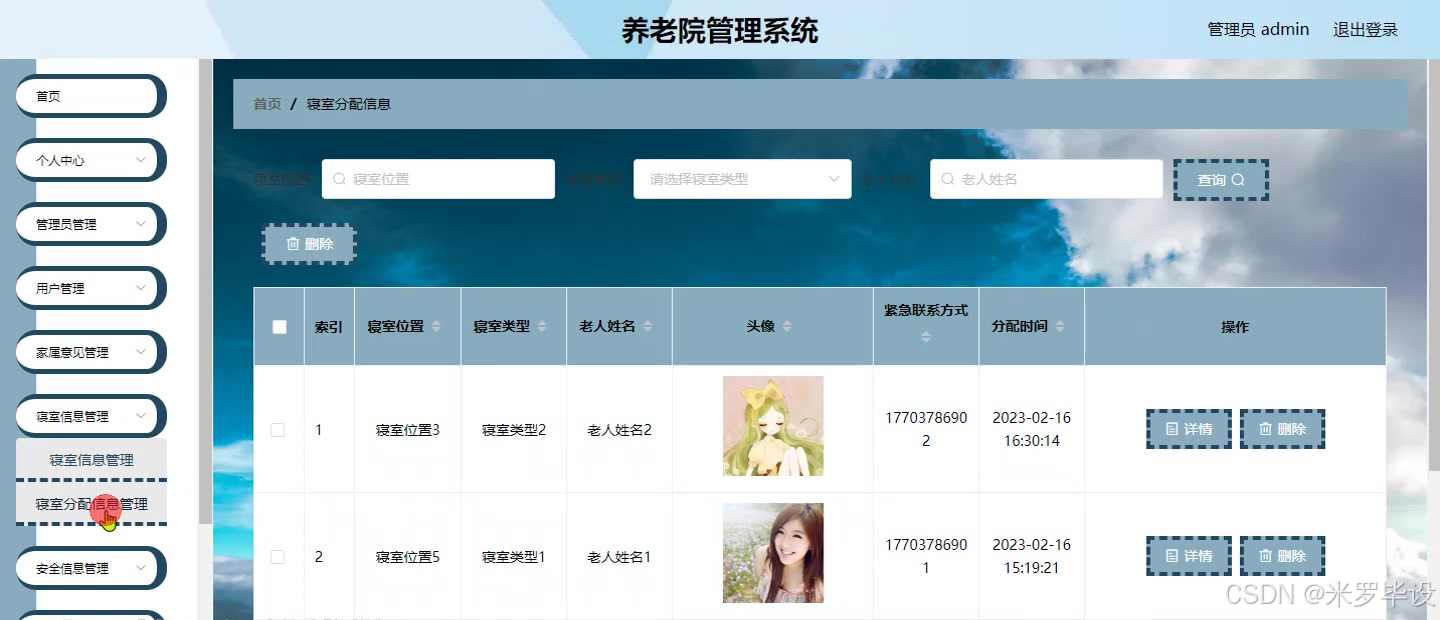This screenshot has width=1440, height=620.
Task: Click 删除 for 老人姓名2 row
Action: 1282,429
